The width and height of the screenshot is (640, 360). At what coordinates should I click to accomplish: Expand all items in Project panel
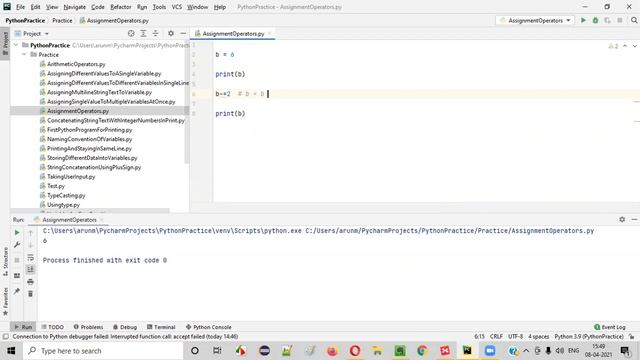point(143,33)
